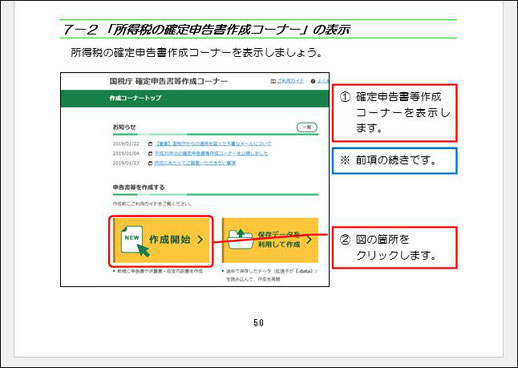Click the page icon next to 2019/01/04 notice

point(150,154)
